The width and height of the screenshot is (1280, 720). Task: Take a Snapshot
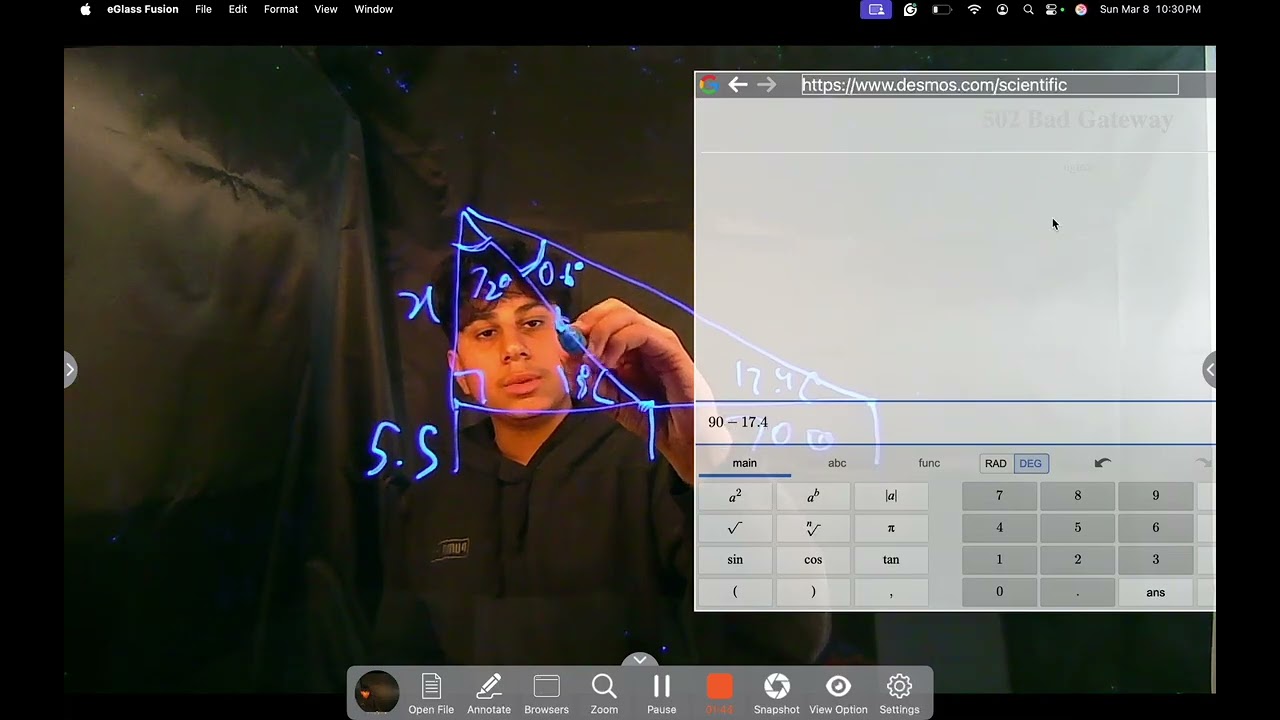tap(777, 693)
